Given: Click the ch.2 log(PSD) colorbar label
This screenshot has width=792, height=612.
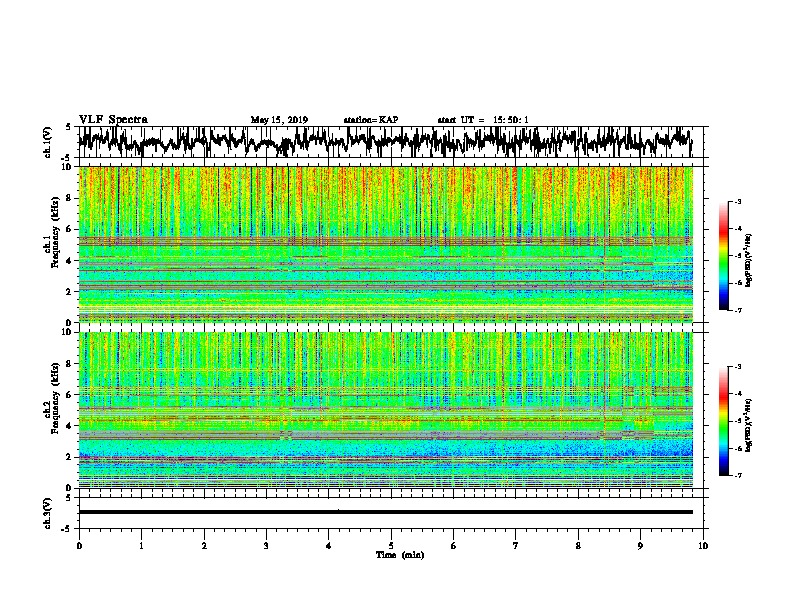Looking at the screenshot, I should click(749, 425).
